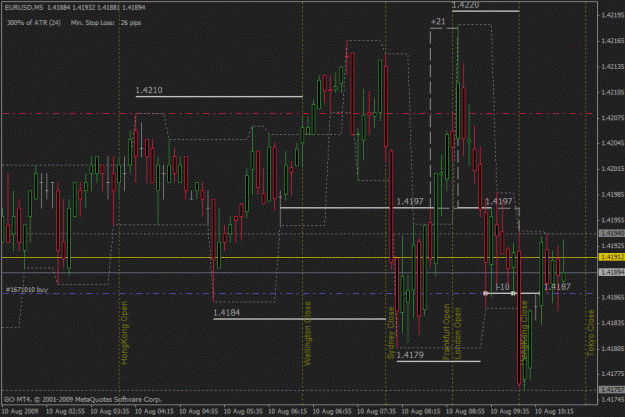This screenshot has height=417, width=625.
Task: Click the 1.42105 price axis value
Action: tap(613, 92)
